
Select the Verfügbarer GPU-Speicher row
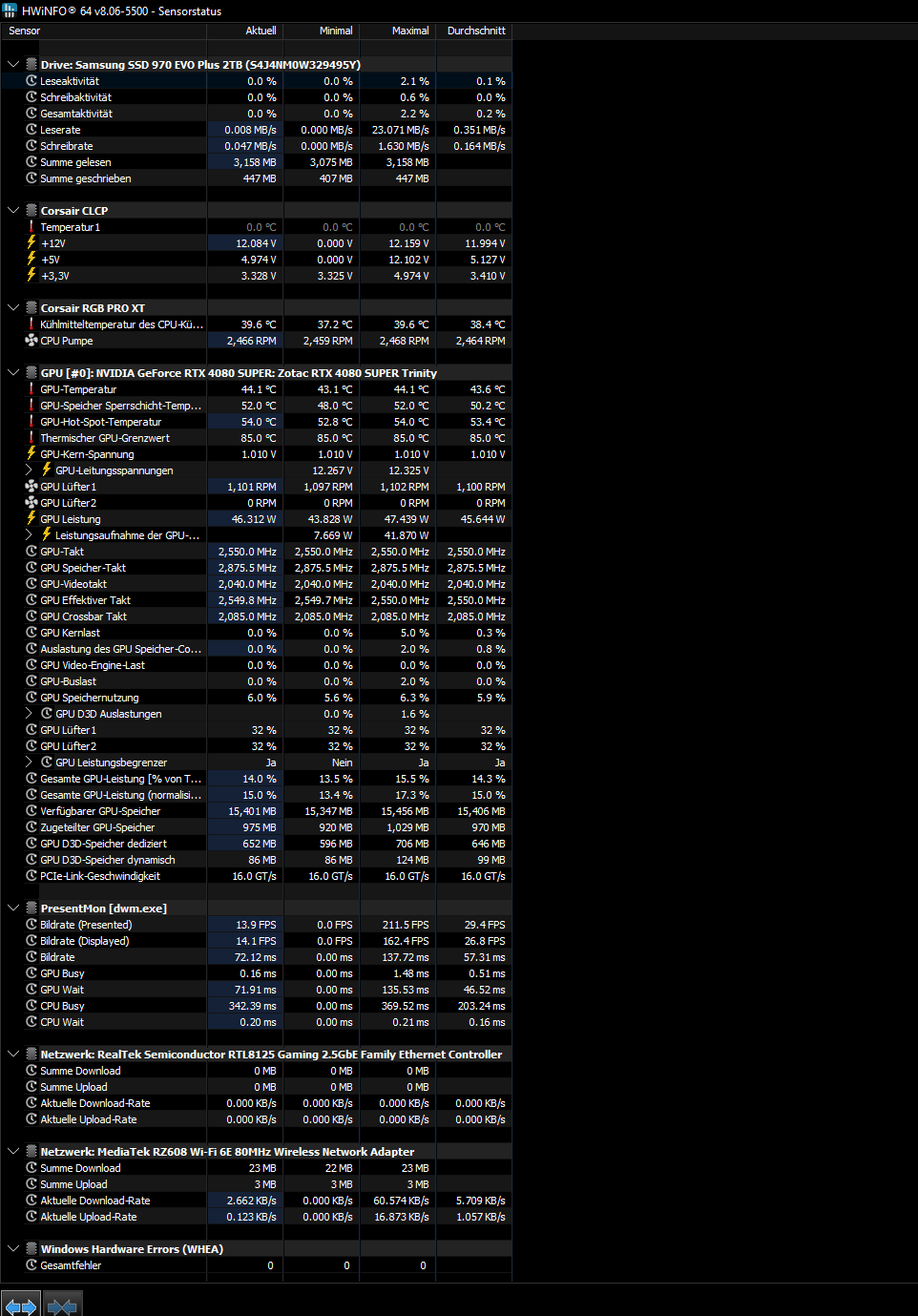click(x=256, y=811)
